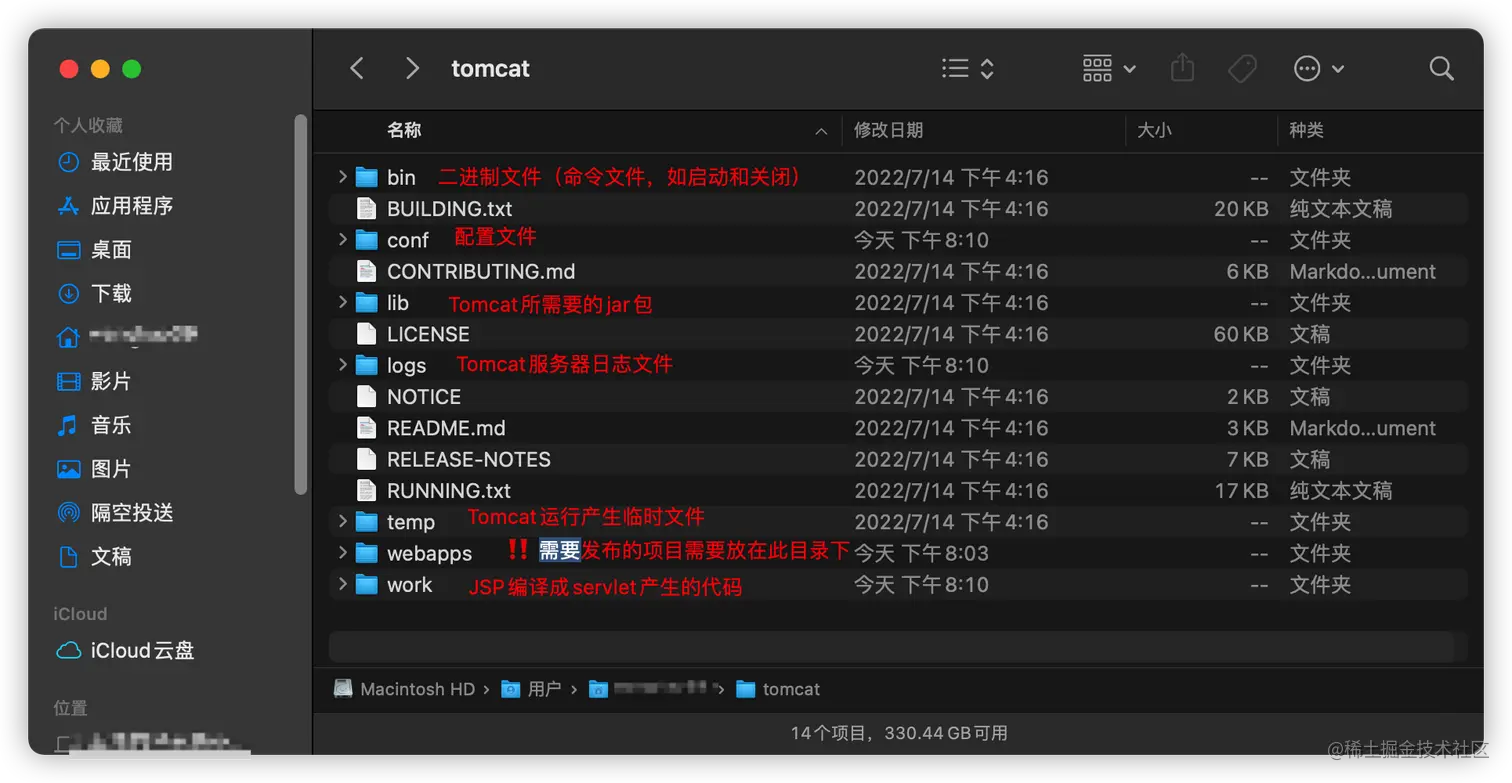Viewport: 1512px width, 783px height.
Task: Sort by the 大小 column header
Action: pos(1154,130)
